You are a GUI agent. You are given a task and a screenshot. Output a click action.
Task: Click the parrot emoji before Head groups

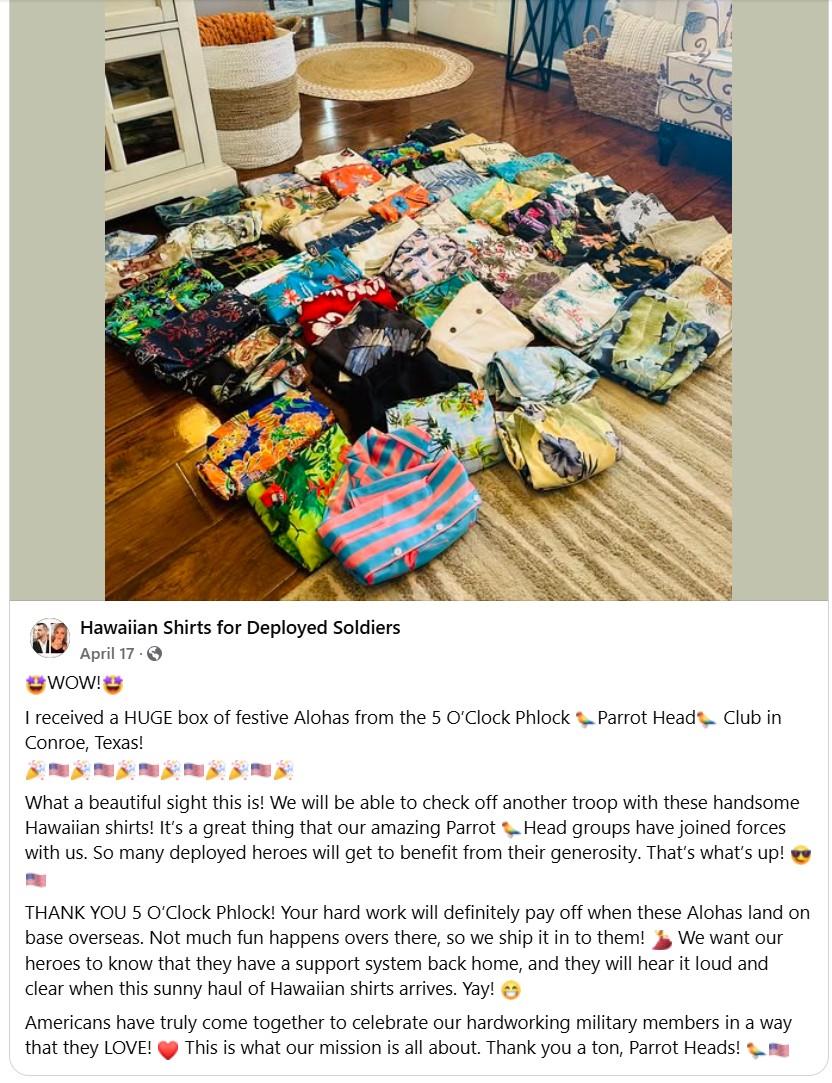(511, 828)
